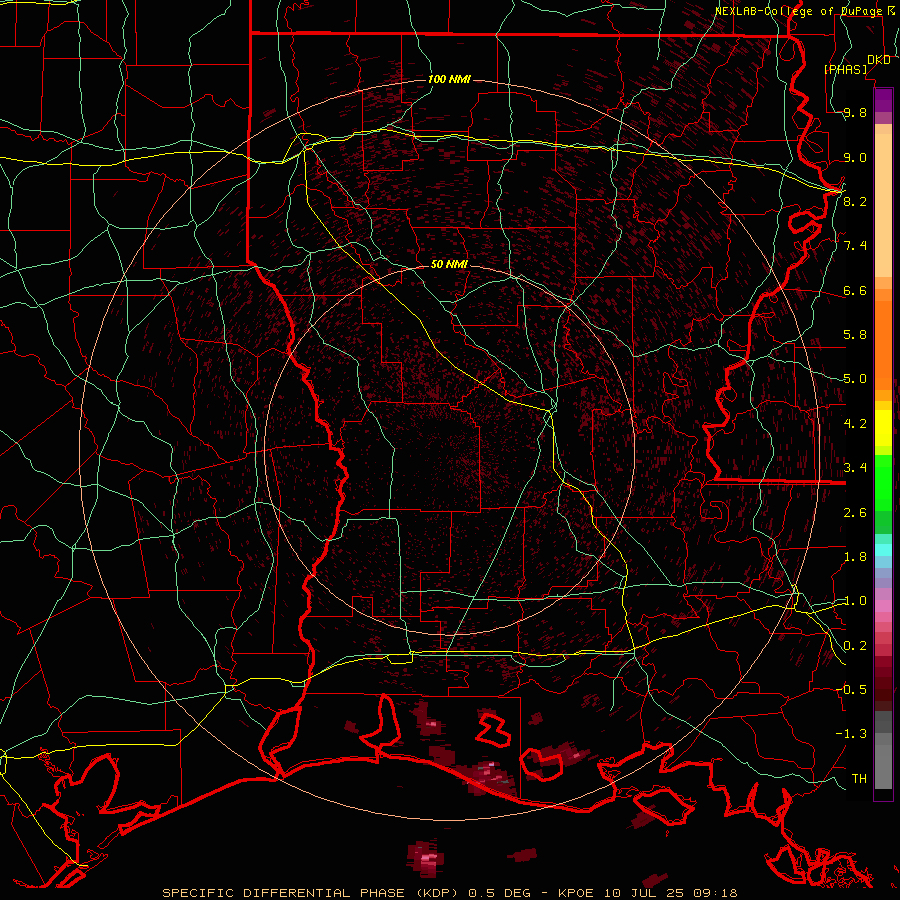The image size is (900, 900).
Task: Click the "100 NMI" range ring label
Action: (x=449, y=79)
